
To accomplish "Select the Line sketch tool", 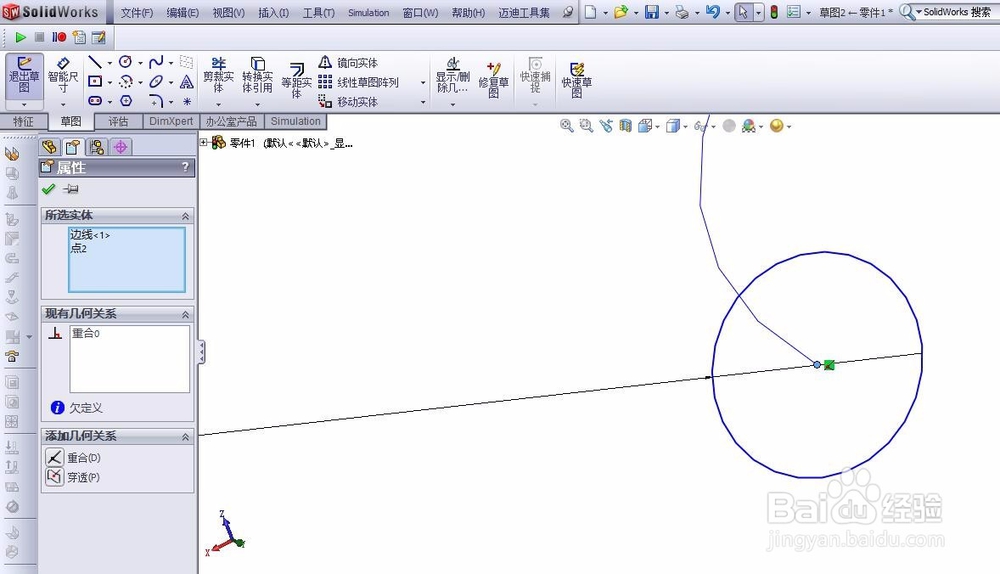I will 95,62.
